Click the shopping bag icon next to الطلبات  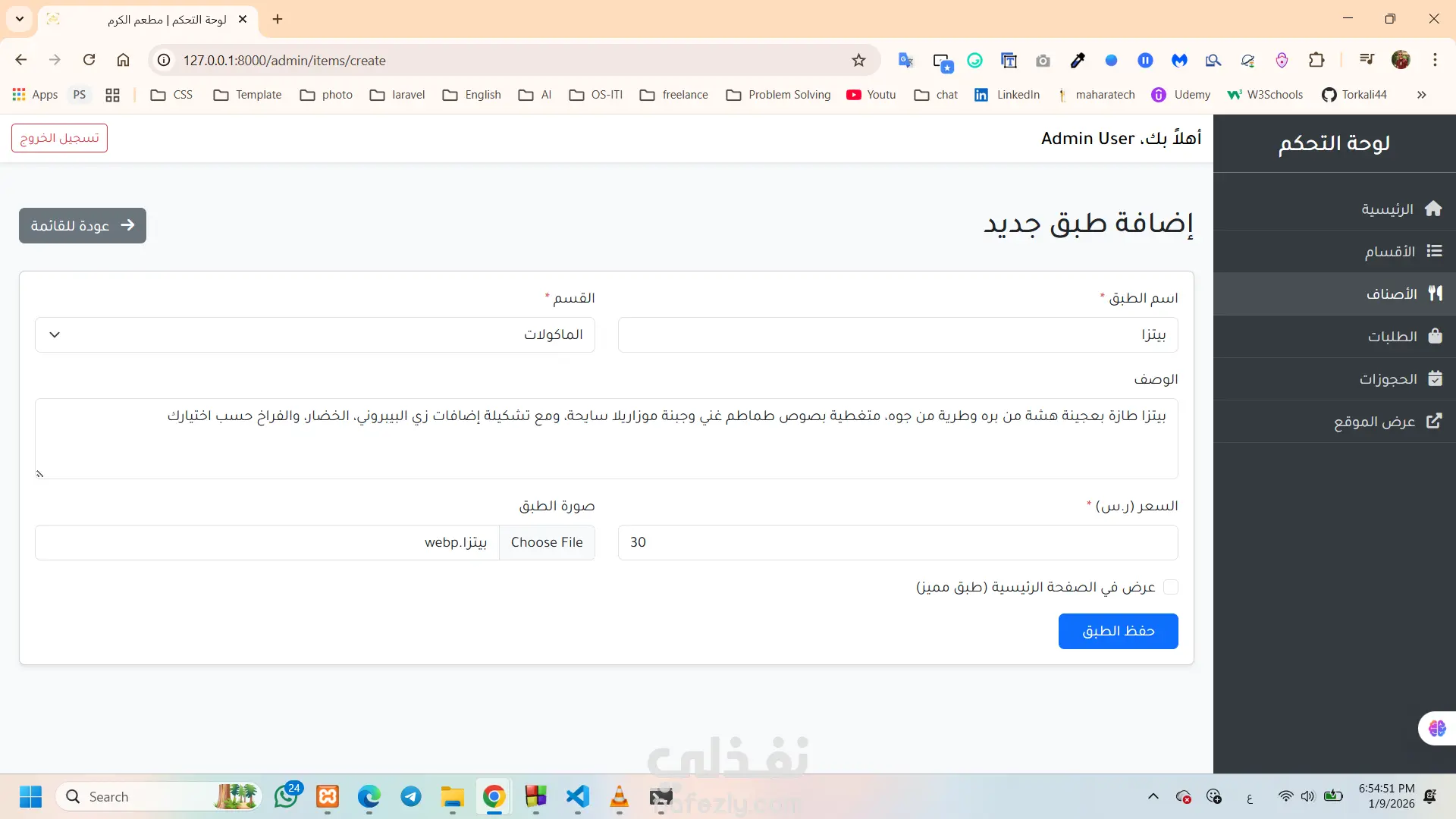point(1435,336)
